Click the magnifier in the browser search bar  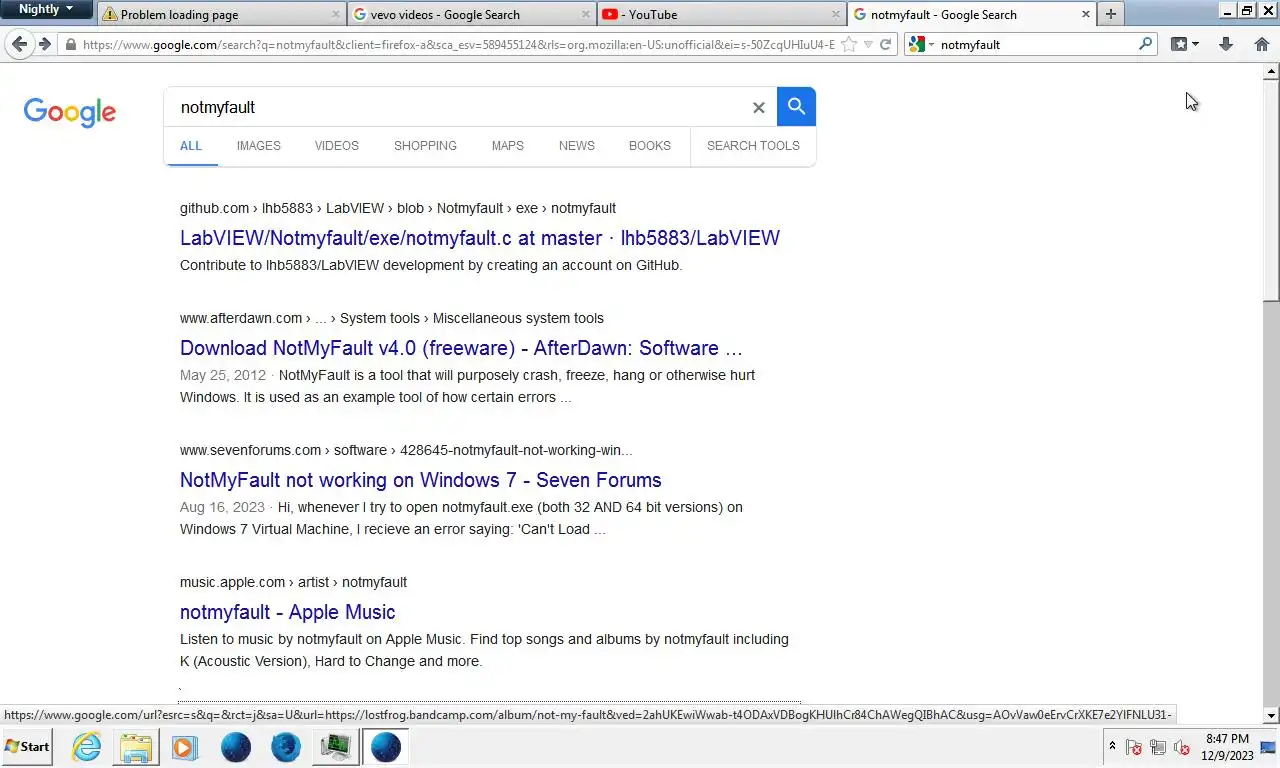click(1146, 44)
